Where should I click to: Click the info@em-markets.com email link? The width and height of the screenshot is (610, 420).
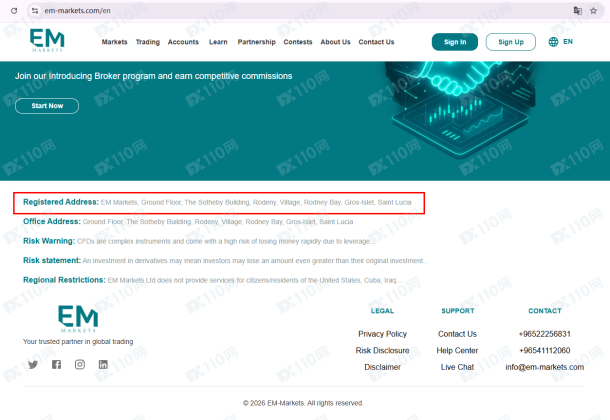[545, 367]
